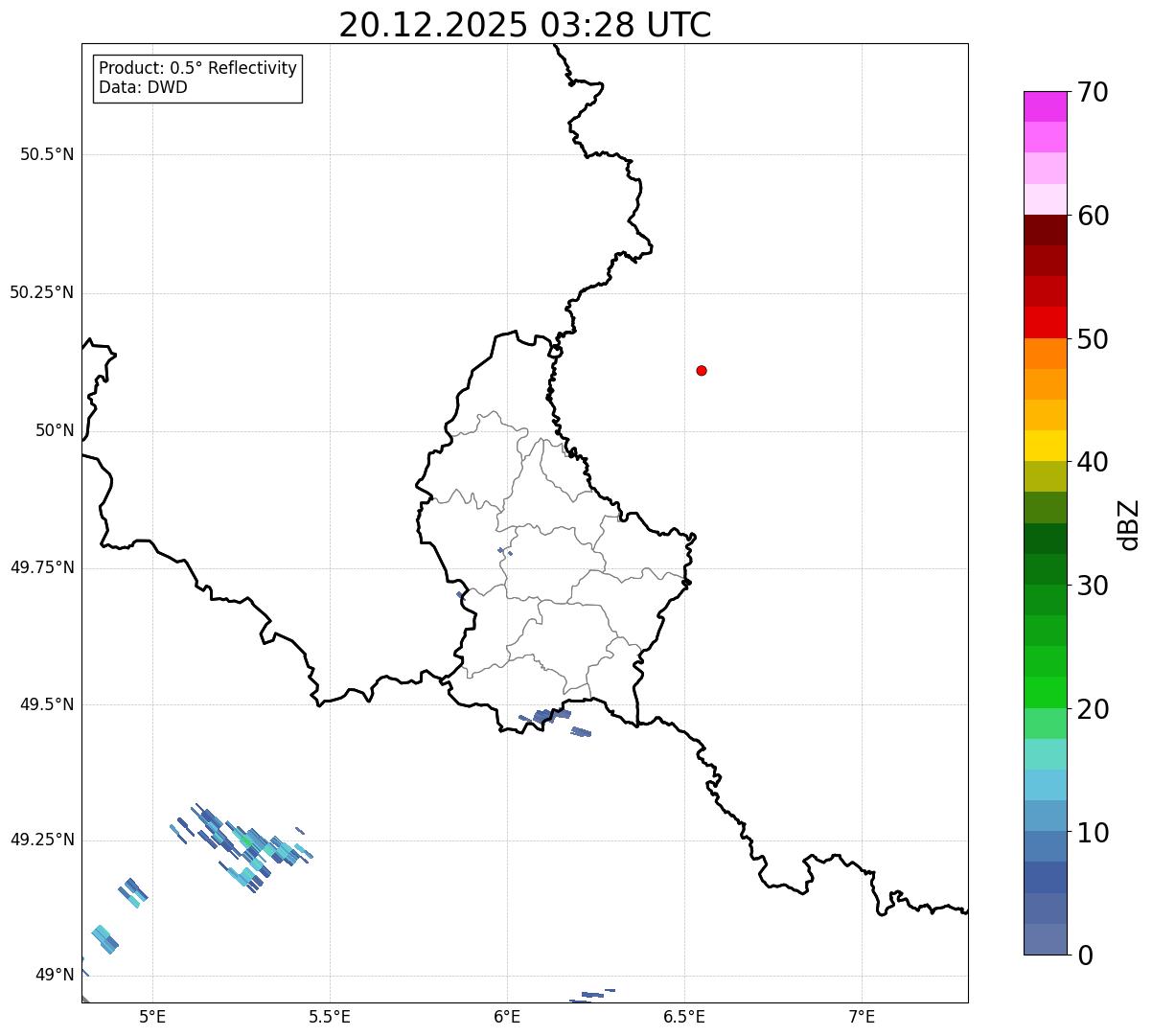The image size is (1152, 1036).
Task: Click the 6°E longitude label
Action: click(x=507, y=1016)
